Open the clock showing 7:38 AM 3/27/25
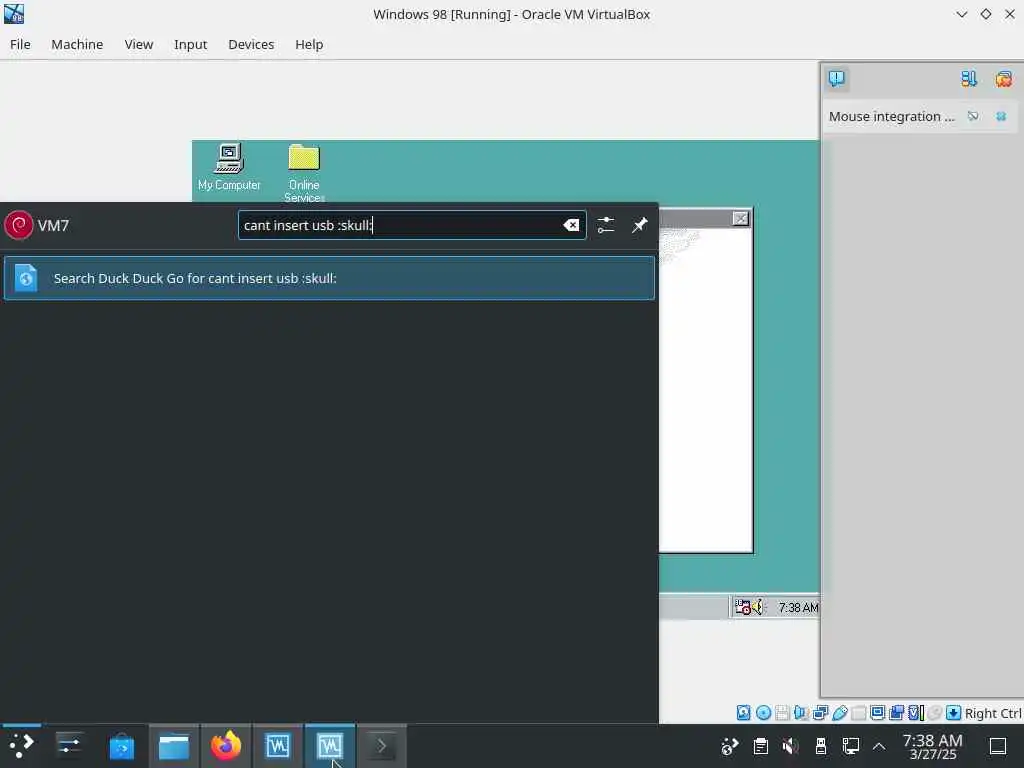The height and width of the screenshot is (768, 1024). 933,746
